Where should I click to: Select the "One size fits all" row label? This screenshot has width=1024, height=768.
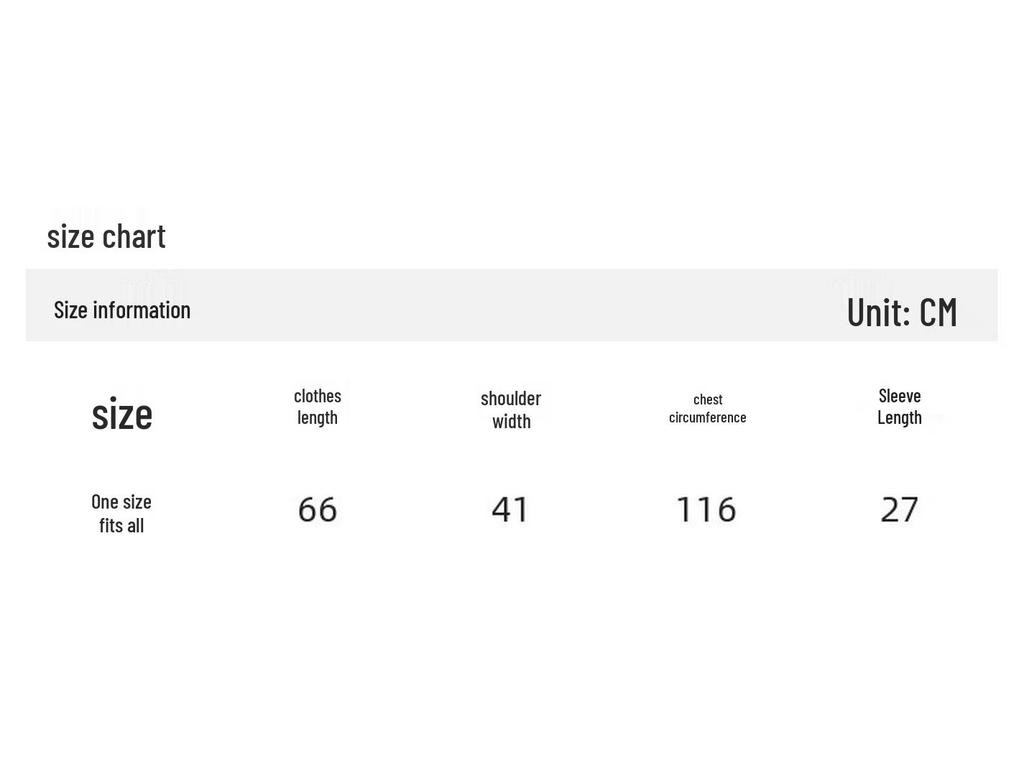[x=121, y=513]
